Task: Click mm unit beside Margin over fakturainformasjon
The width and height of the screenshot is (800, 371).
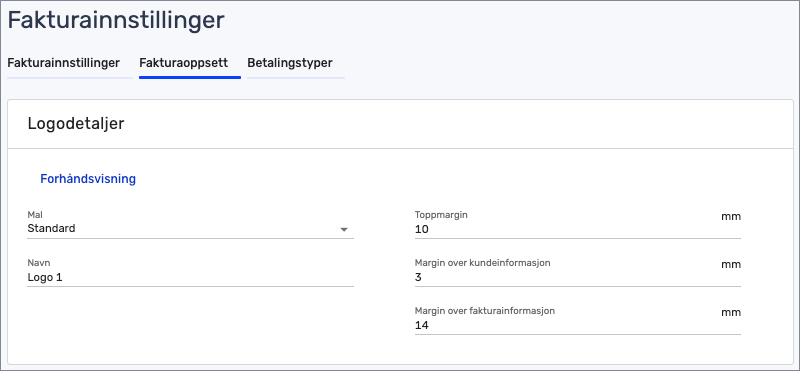Action: pyautogui.click(x=731, y=312)
